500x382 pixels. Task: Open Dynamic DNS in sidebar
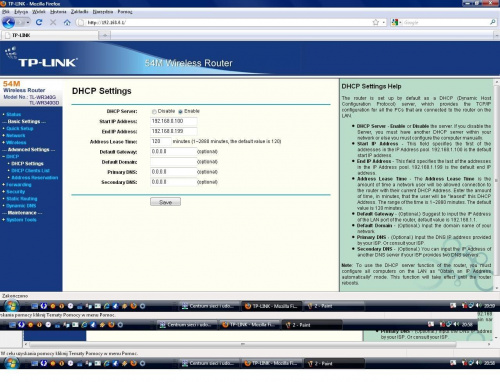coord(21,206)
